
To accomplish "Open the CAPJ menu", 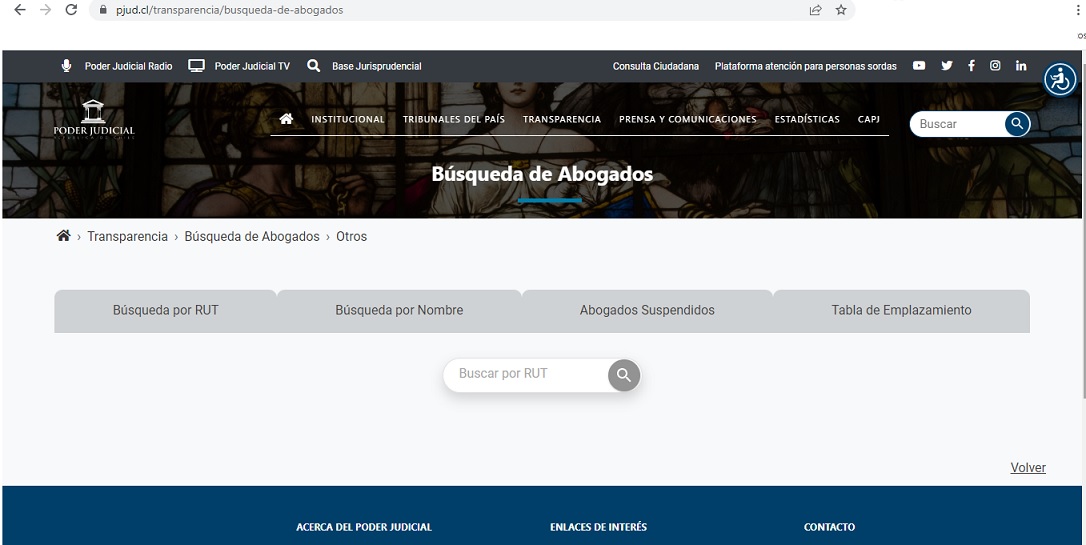I will click(x=869, y=119).
